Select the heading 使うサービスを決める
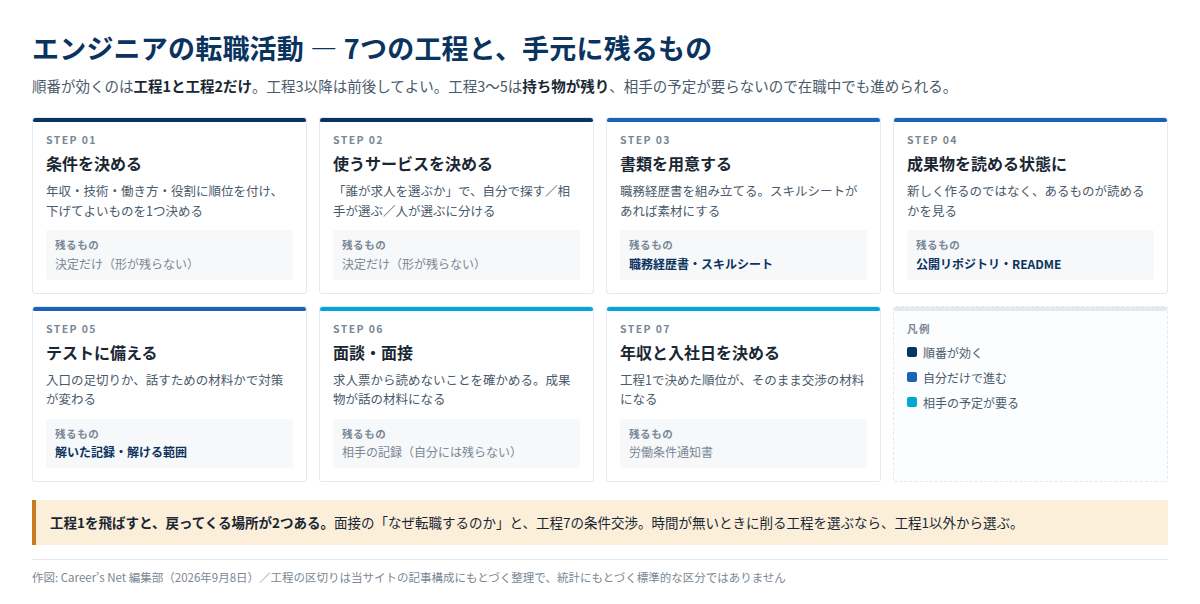The image size is (1200, 604). 413,164
